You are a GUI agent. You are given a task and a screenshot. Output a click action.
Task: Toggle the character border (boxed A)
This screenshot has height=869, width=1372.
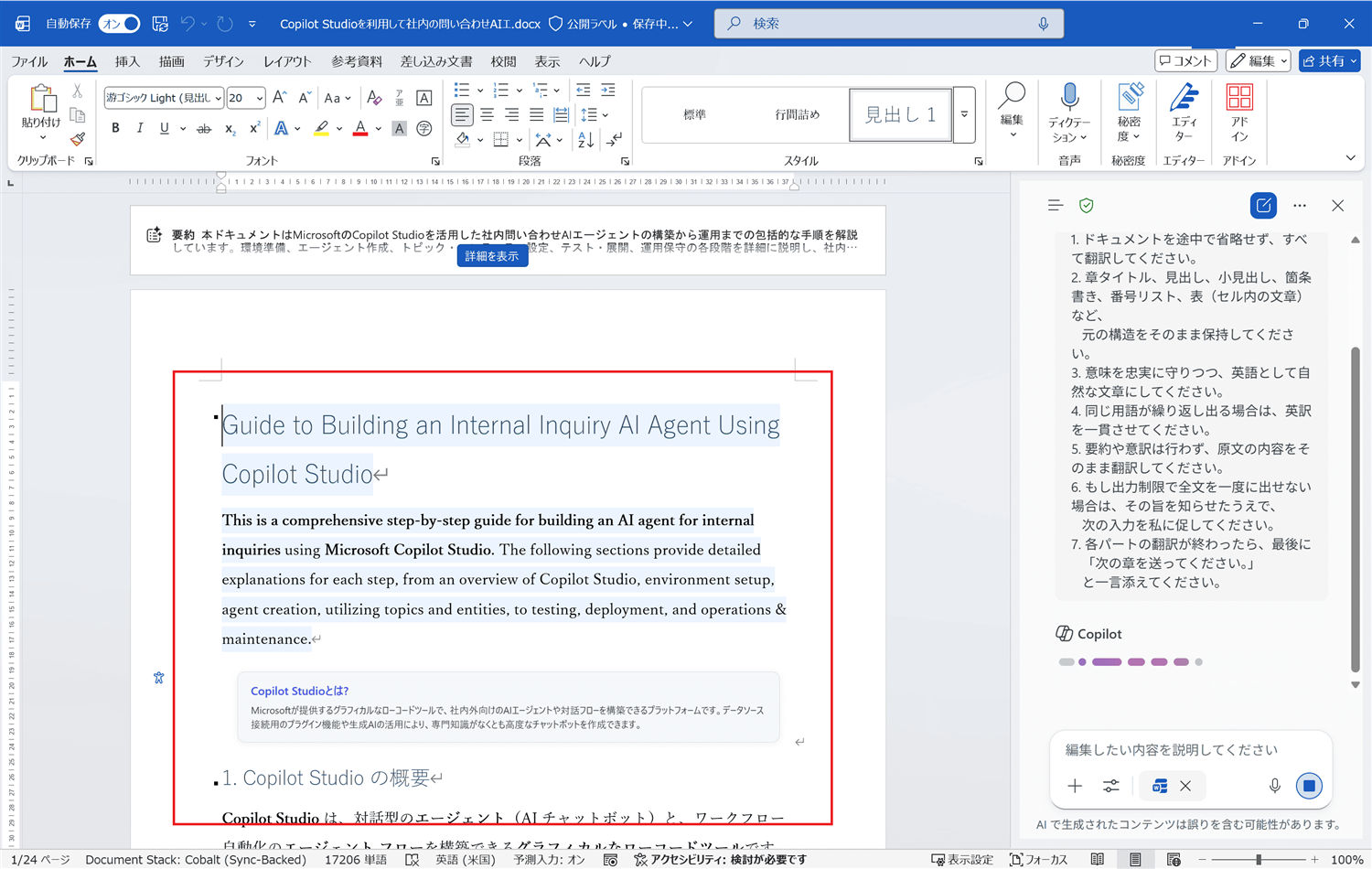(x=423, y=98)
